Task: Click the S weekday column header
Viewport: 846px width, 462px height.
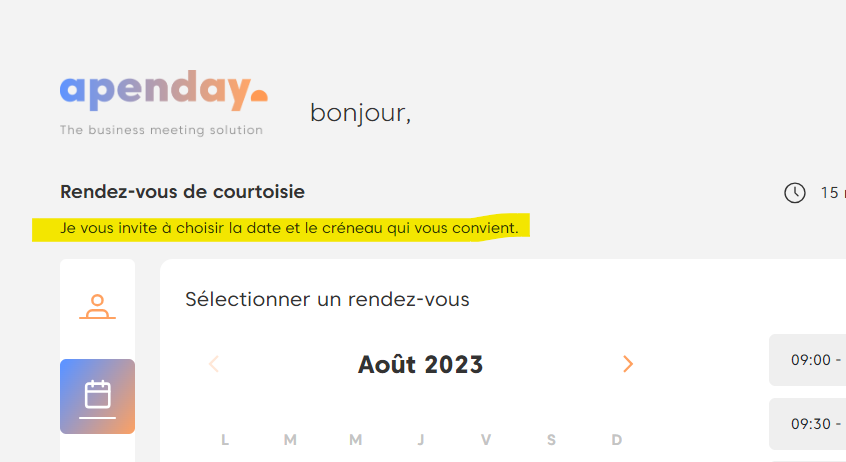Action: pyautogui.click(x=551, y=440)
